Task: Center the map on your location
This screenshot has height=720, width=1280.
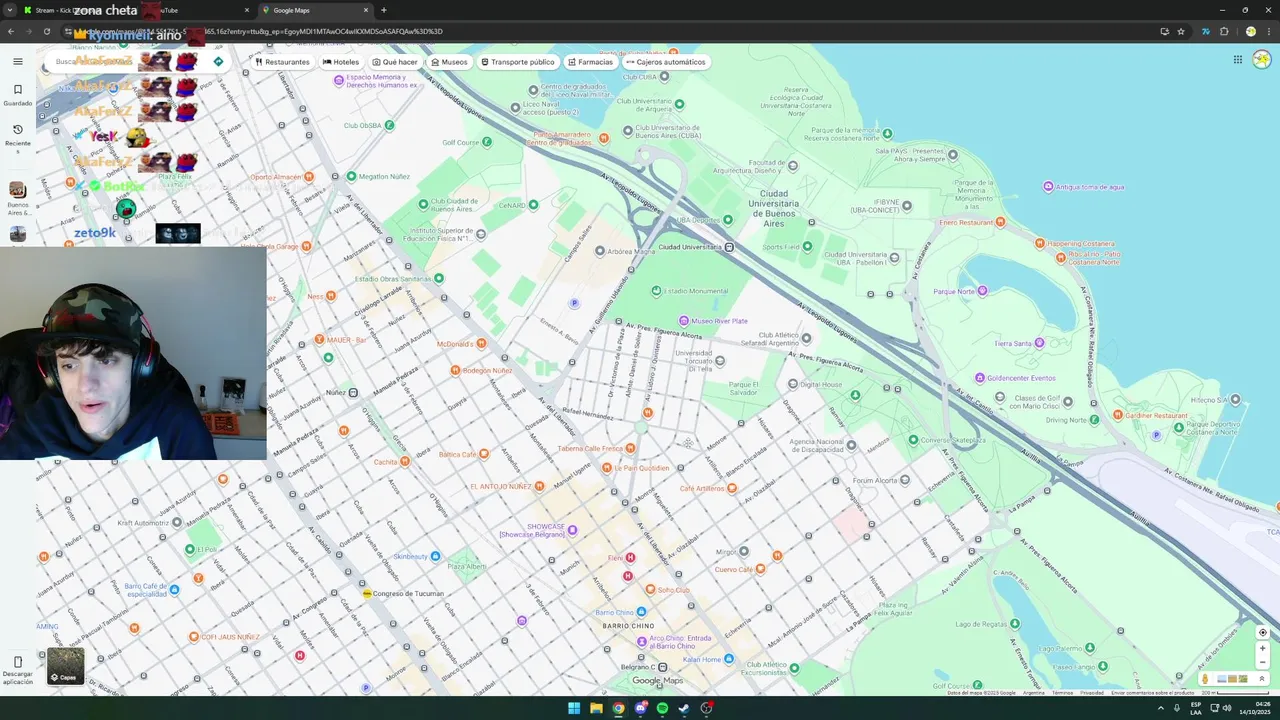Action: click(x=1262, y=632)
